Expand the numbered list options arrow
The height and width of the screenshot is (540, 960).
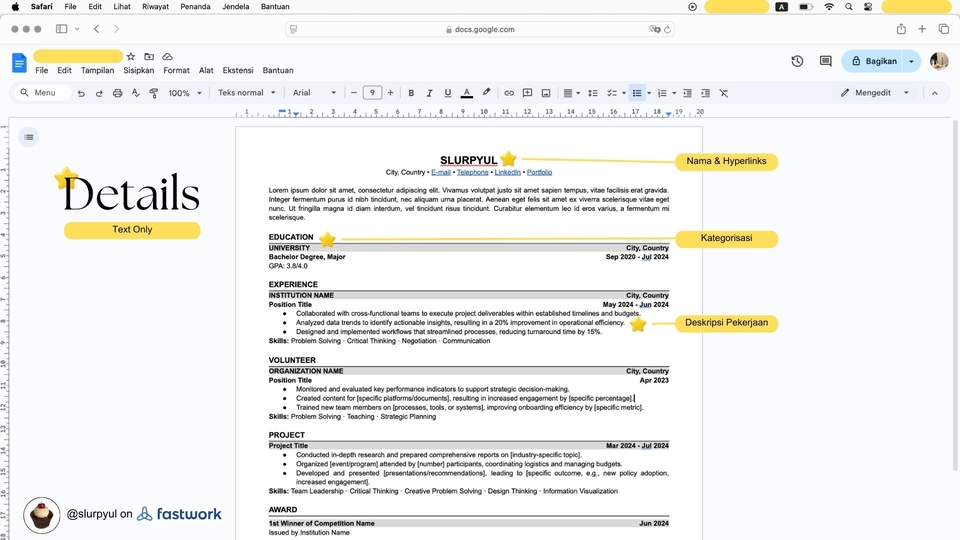click(674, 93)
